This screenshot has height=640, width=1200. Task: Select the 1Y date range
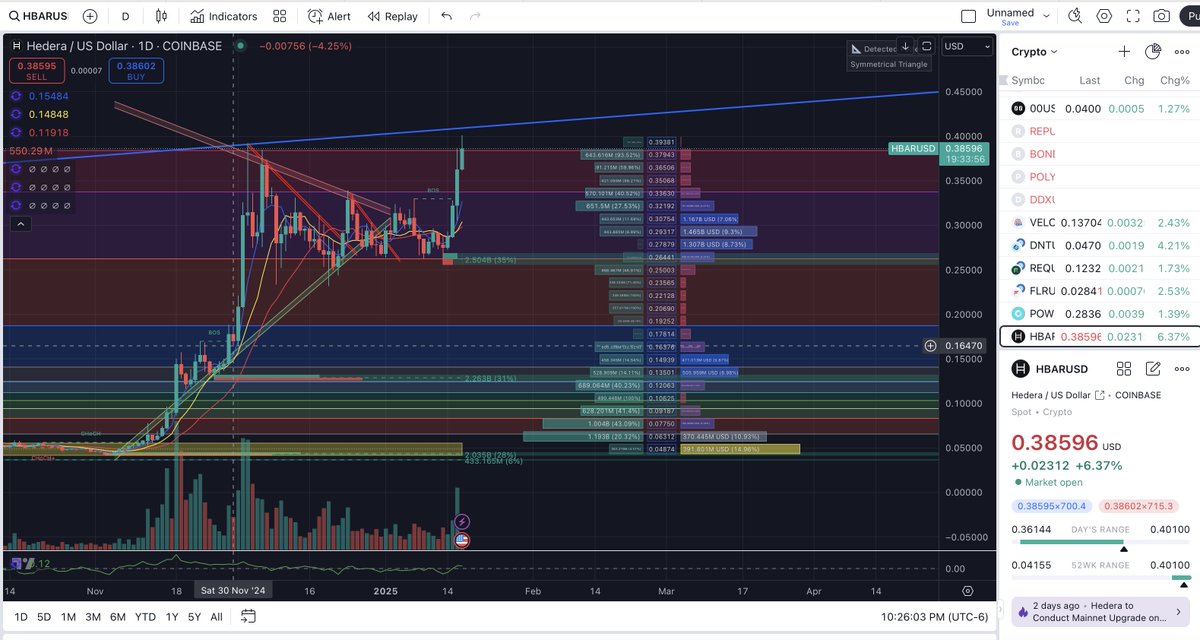(172, 617)
